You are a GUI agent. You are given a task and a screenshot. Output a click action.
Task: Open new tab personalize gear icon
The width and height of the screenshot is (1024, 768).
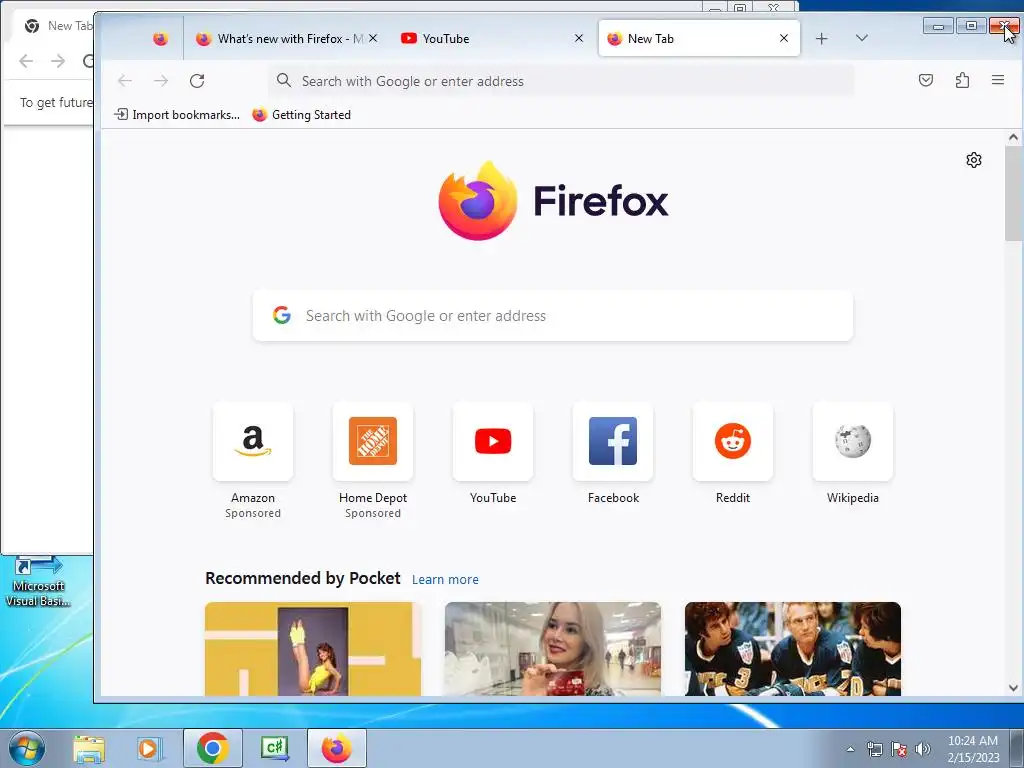[974, 160]
